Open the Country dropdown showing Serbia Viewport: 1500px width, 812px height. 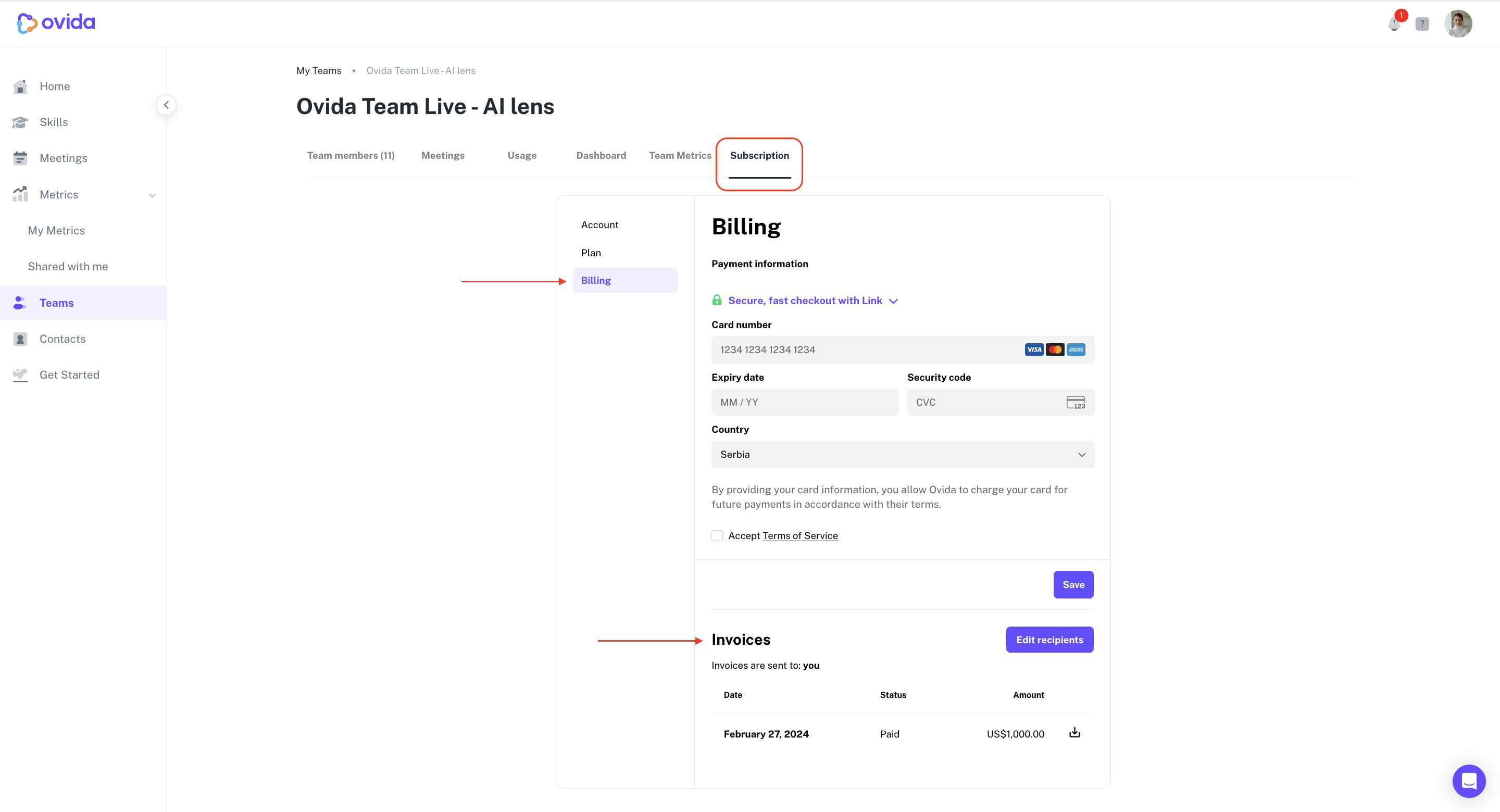click(903, 454)
